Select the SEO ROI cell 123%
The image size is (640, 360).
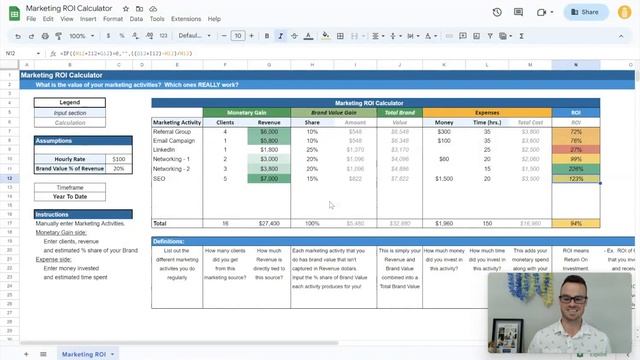(576, 179)
